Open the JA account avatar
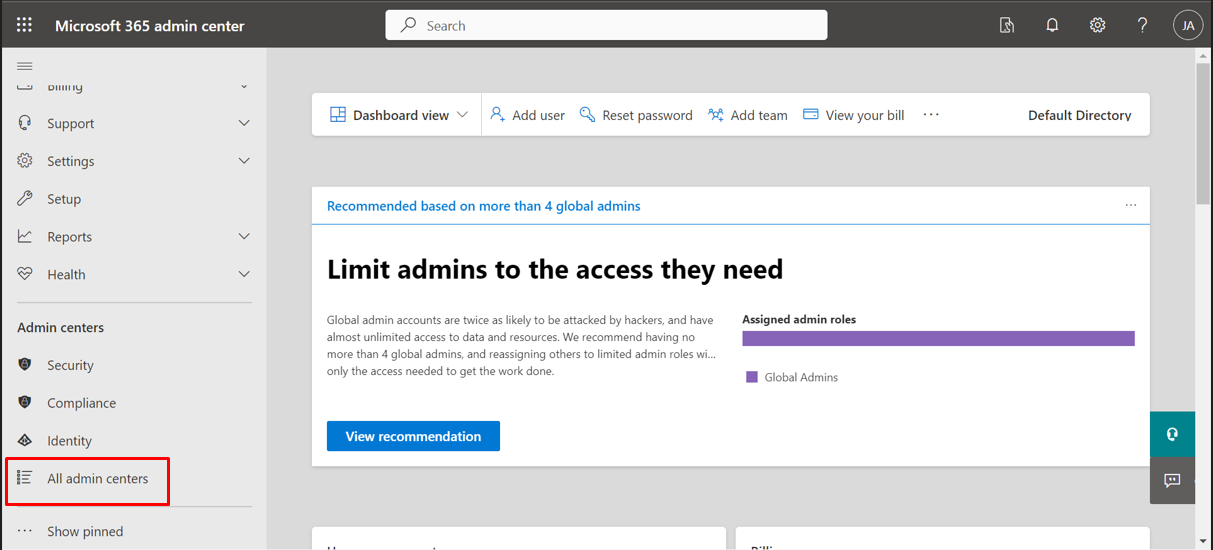1213x550 pixels. [x=1188, y=26]
